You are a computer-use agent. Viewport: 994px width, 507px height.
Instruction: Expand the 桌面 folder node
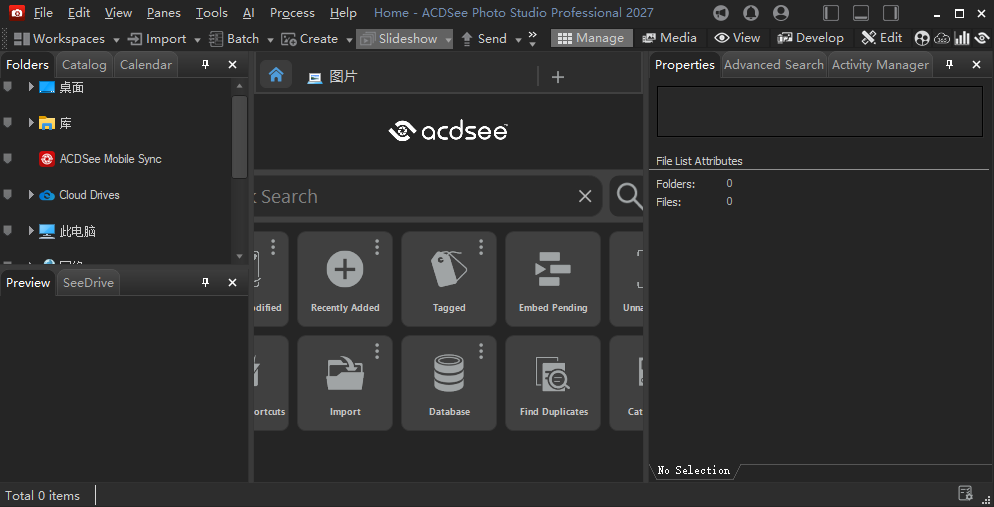click(x=30, y=87)
